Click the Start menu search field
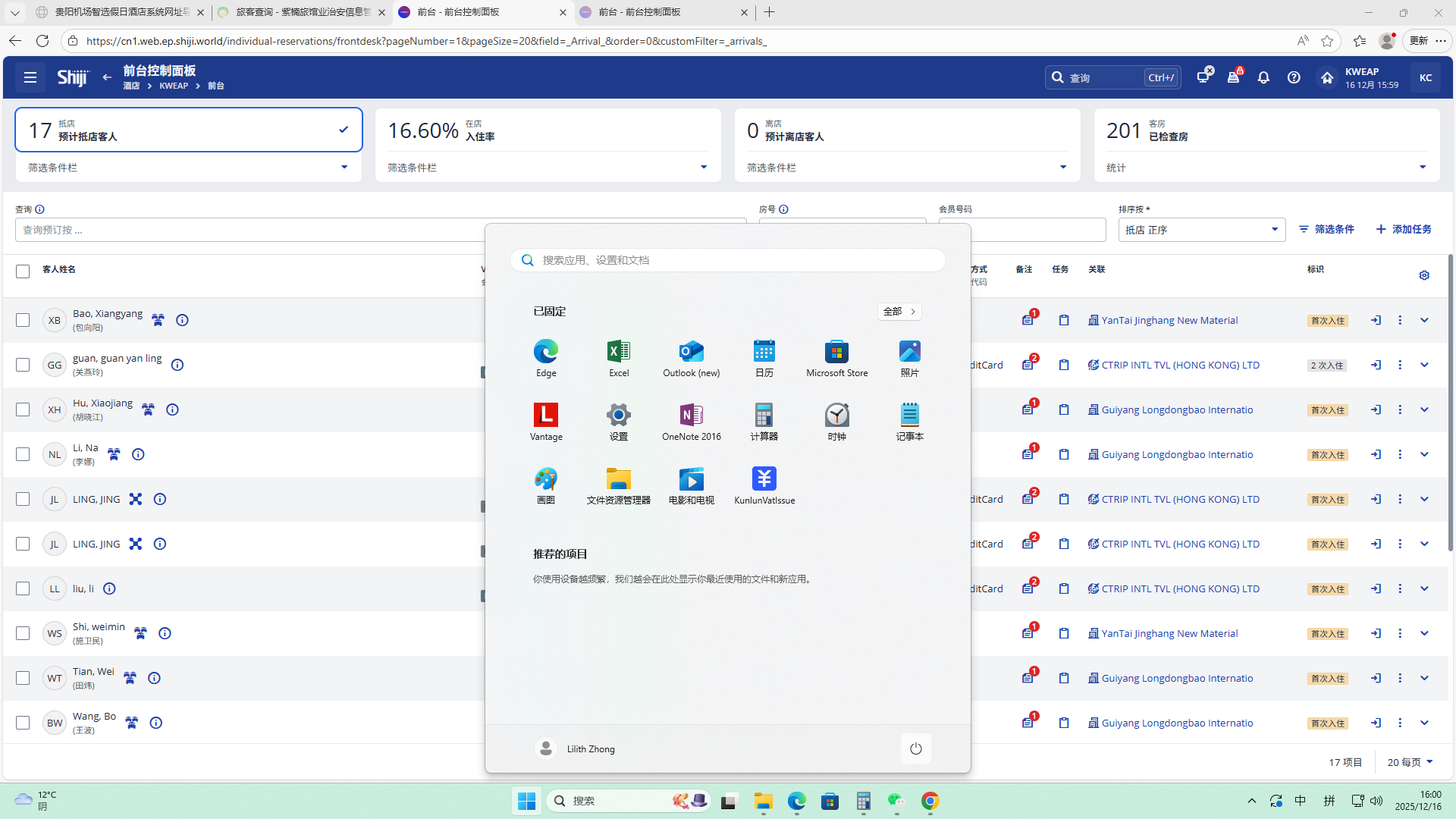1456x819 pixels. tap(728, 260)
